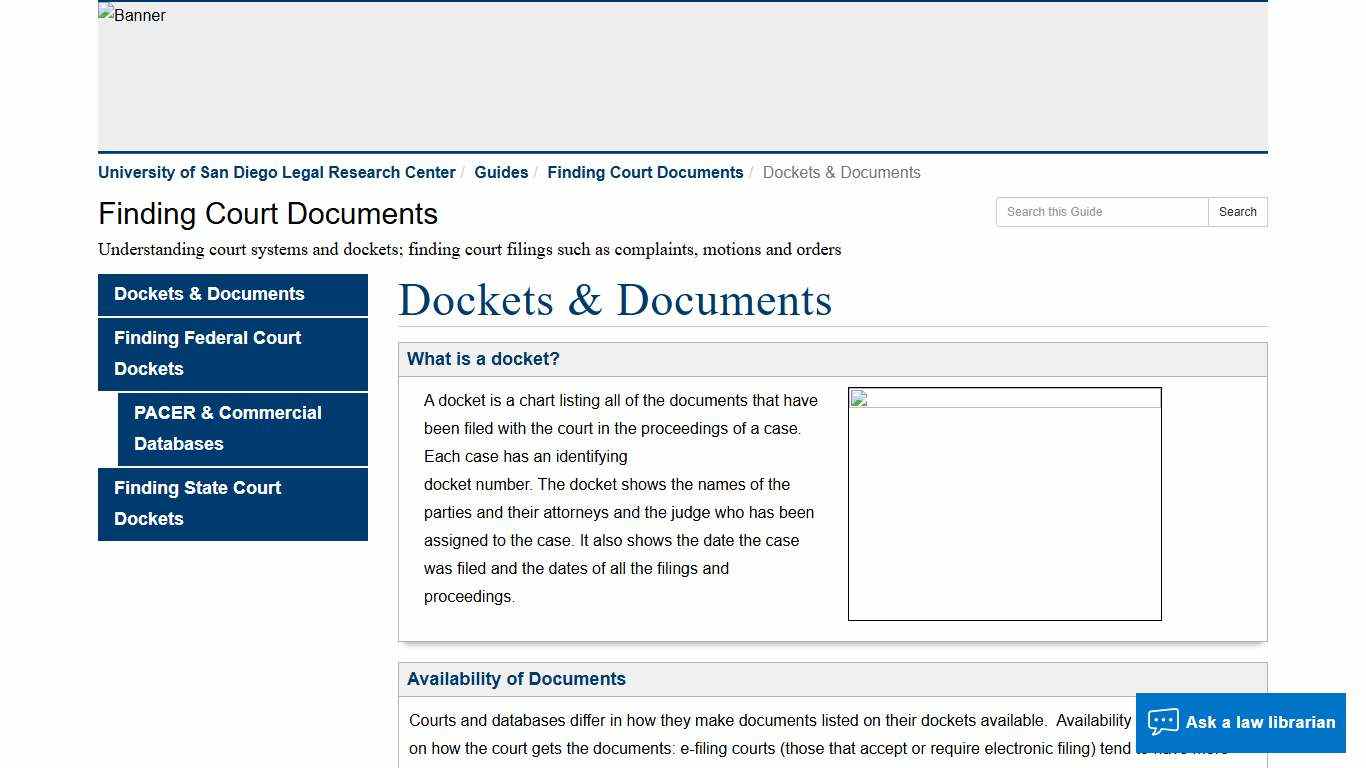Click the Finding Court Documents page title
The image size is (1366, 768).
[x=267, y=214]
